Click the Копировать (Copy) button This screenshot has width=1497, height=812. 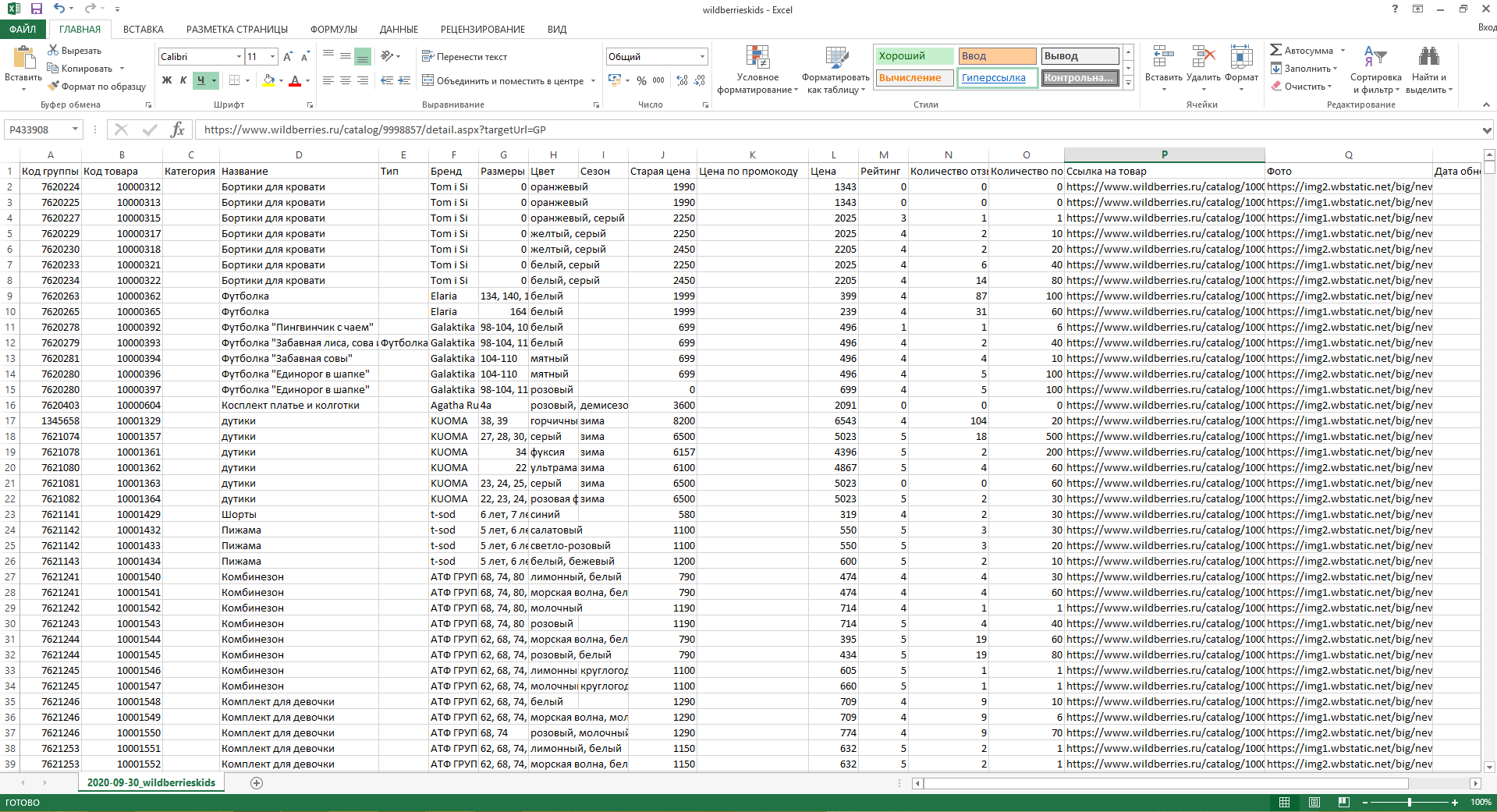[x=80, y=69]
